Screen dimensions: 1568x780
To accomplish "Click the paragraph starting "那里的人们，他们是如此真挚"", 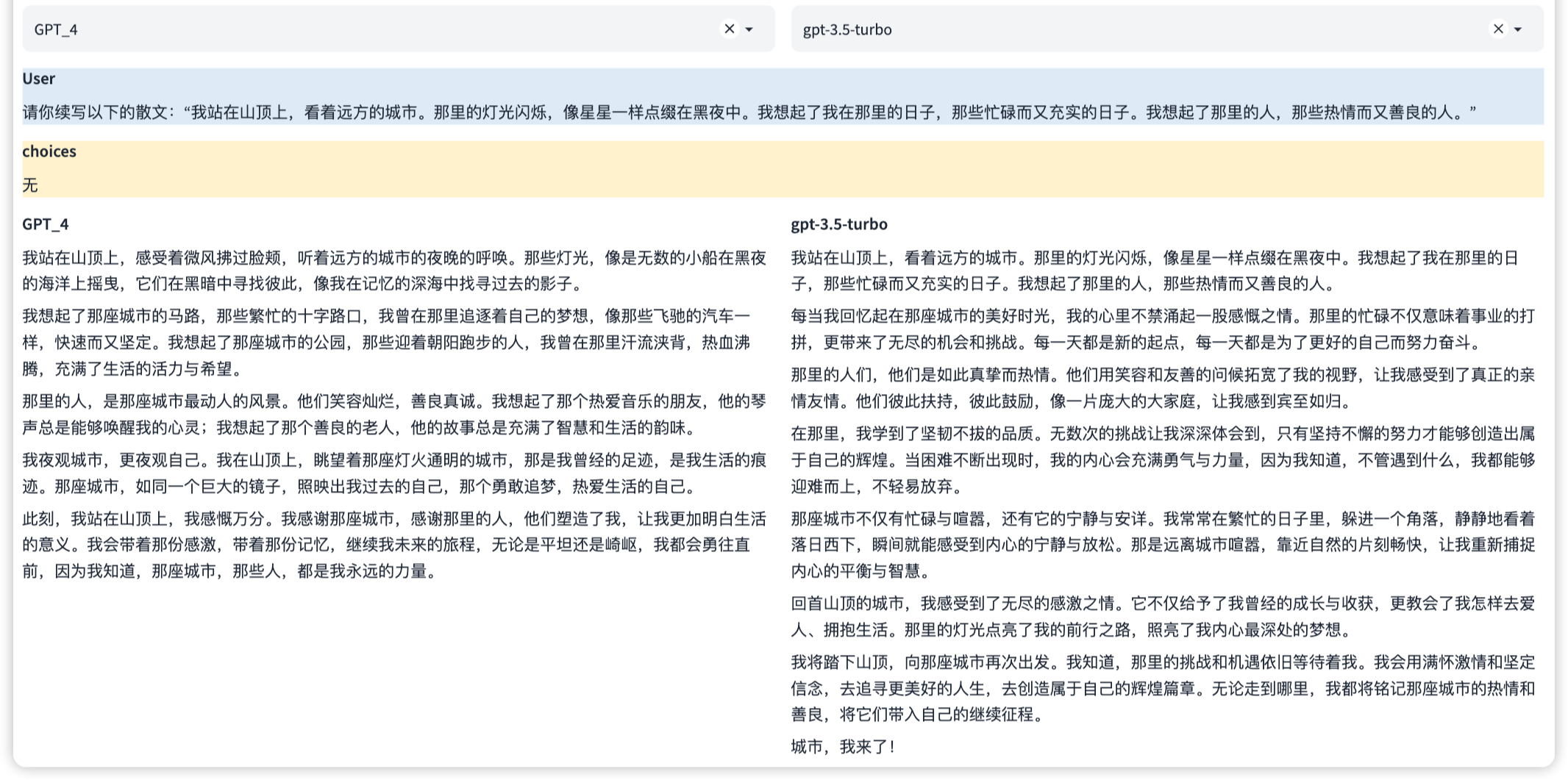I will (x=1163, y=387).
